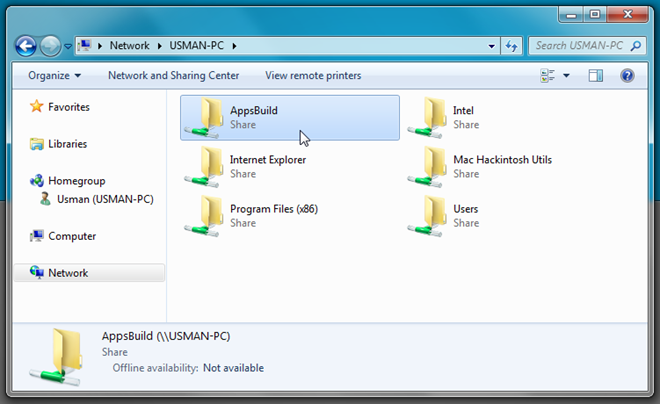Click the magnifier search icon
Screen dimensions: 660x404
[636, 45]
